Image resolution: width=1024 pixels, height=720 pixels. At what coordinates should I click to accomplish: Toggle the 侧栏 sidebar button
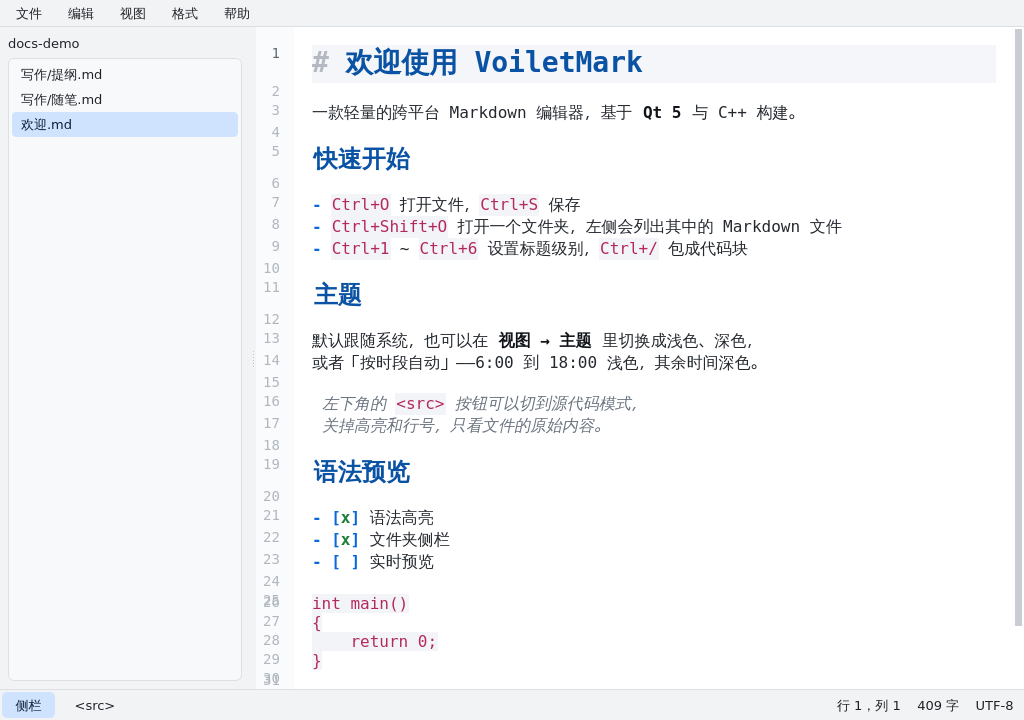(x=28, y=706)
